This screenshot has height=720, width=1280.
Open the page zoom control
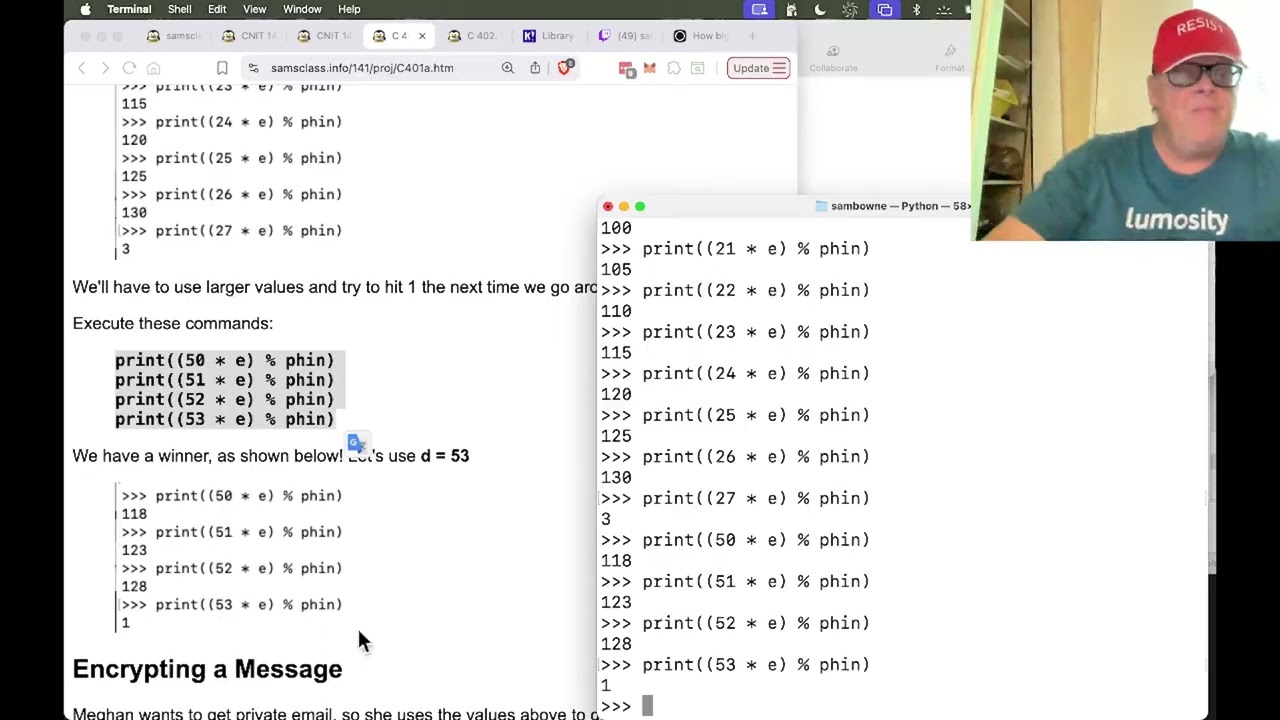pos(508,68)
